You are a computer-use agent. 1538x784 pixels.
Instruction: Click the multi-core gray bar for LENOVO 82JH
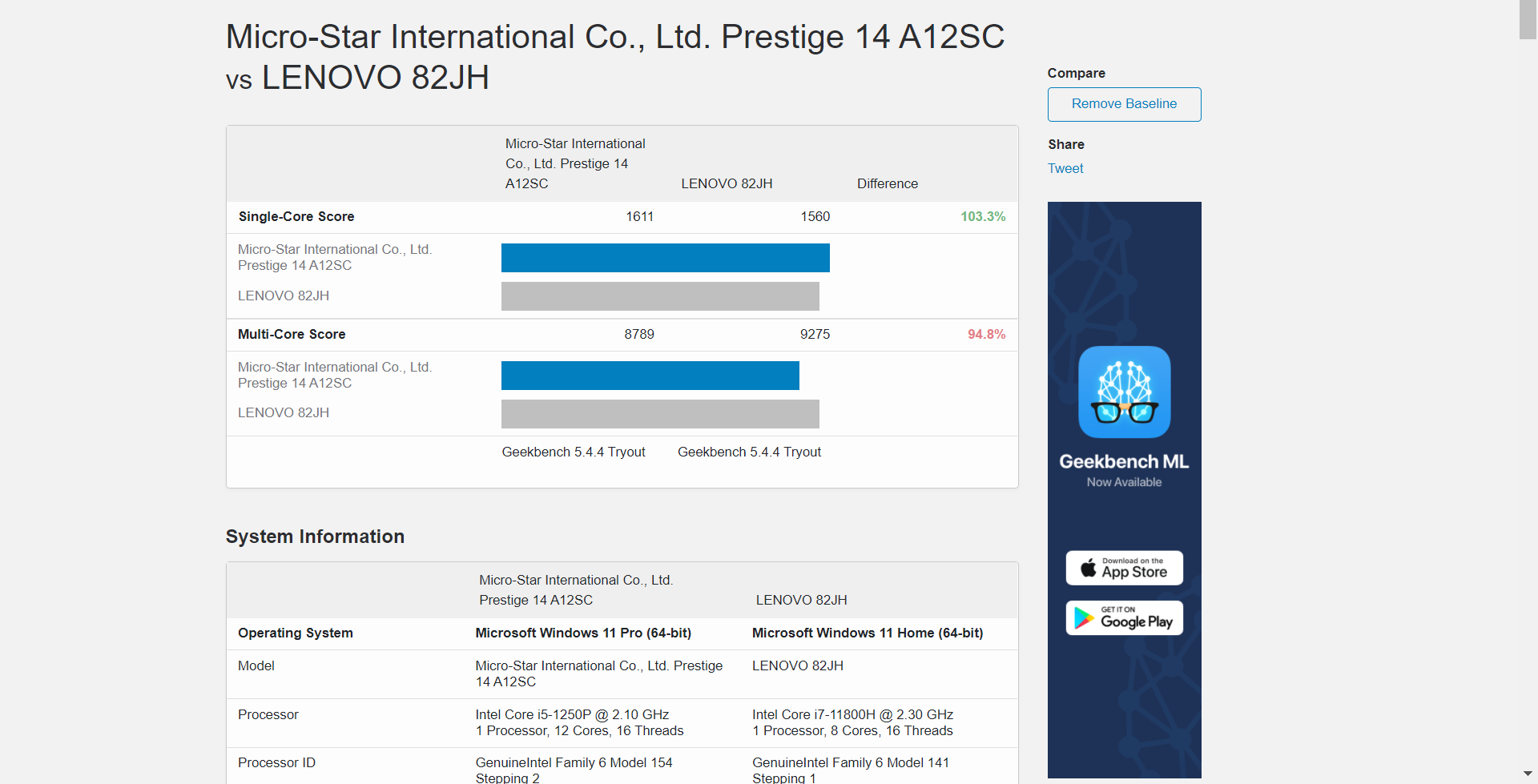[x=660, y=414]
